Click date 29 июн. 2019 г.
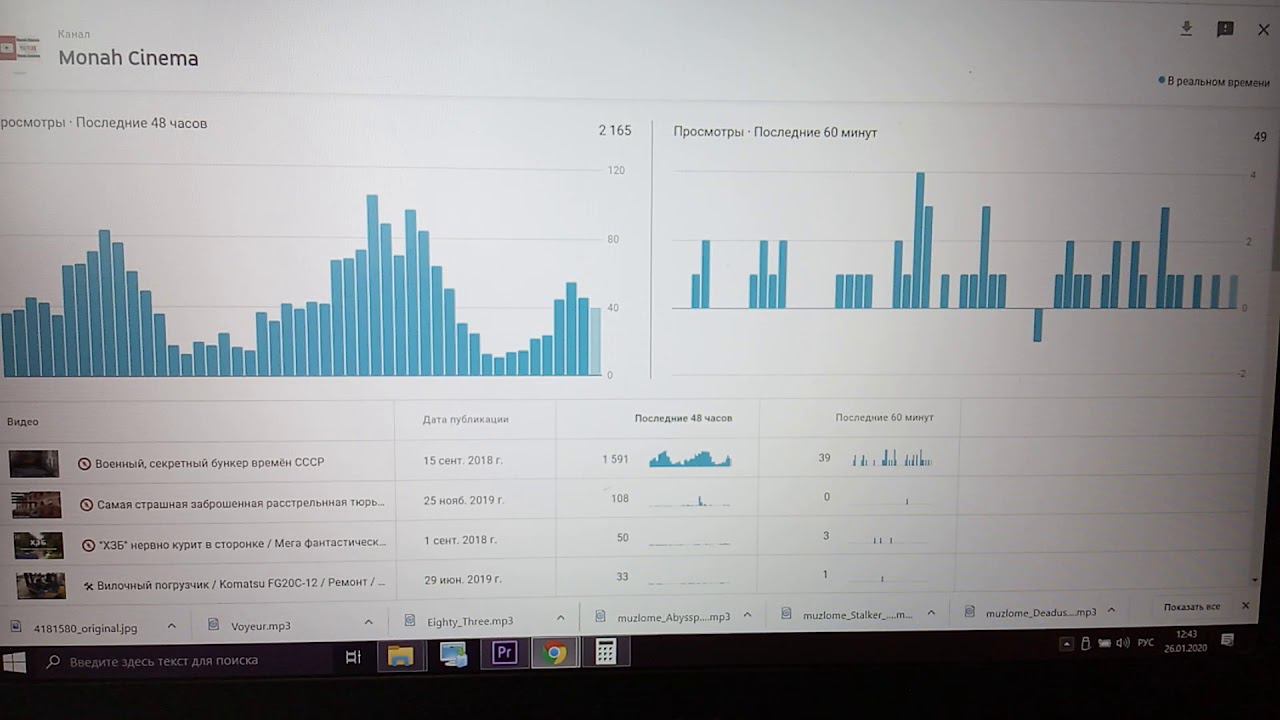Image resolution: width=1280 pixels, height=720 pixels. [463, 580]
